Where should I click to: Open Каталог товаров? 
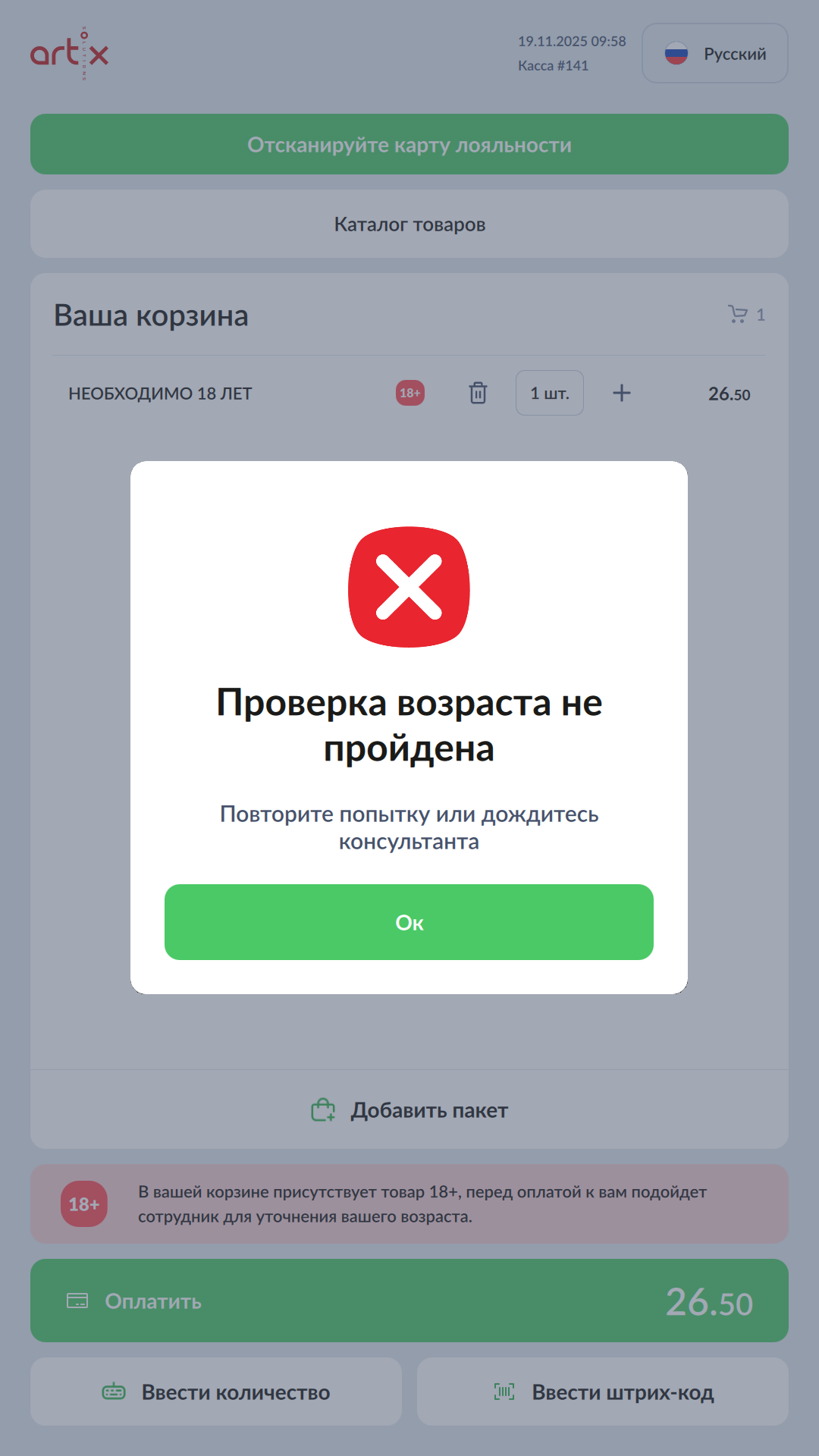[x=409, y=224]
